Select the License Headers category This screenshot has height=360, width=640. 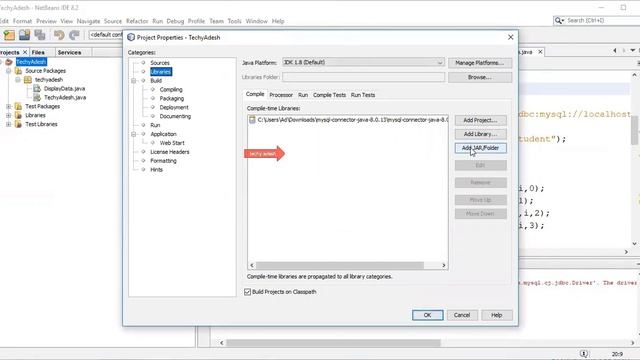tap(169, 152)
